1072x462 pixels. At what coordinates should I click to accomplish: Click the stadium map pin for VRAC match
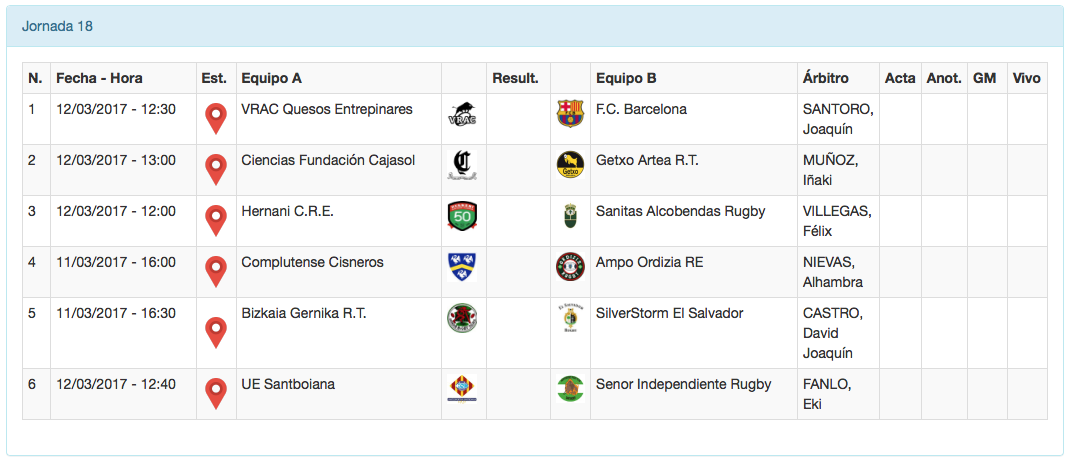pyautogui.click(x=215, y=118)
